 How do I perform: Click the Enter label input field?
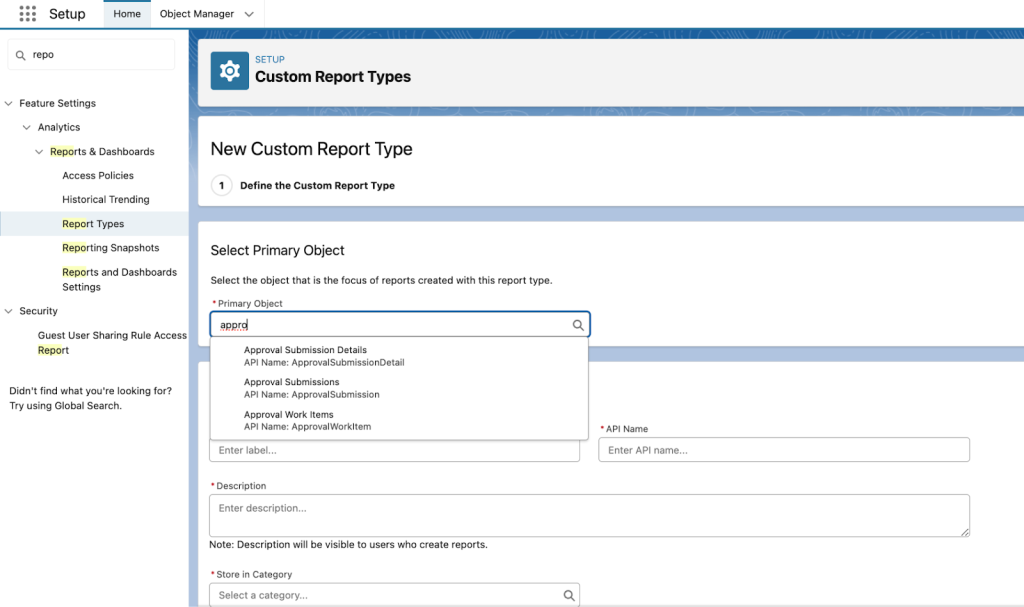pyautogui.click(x=394, y=450)
